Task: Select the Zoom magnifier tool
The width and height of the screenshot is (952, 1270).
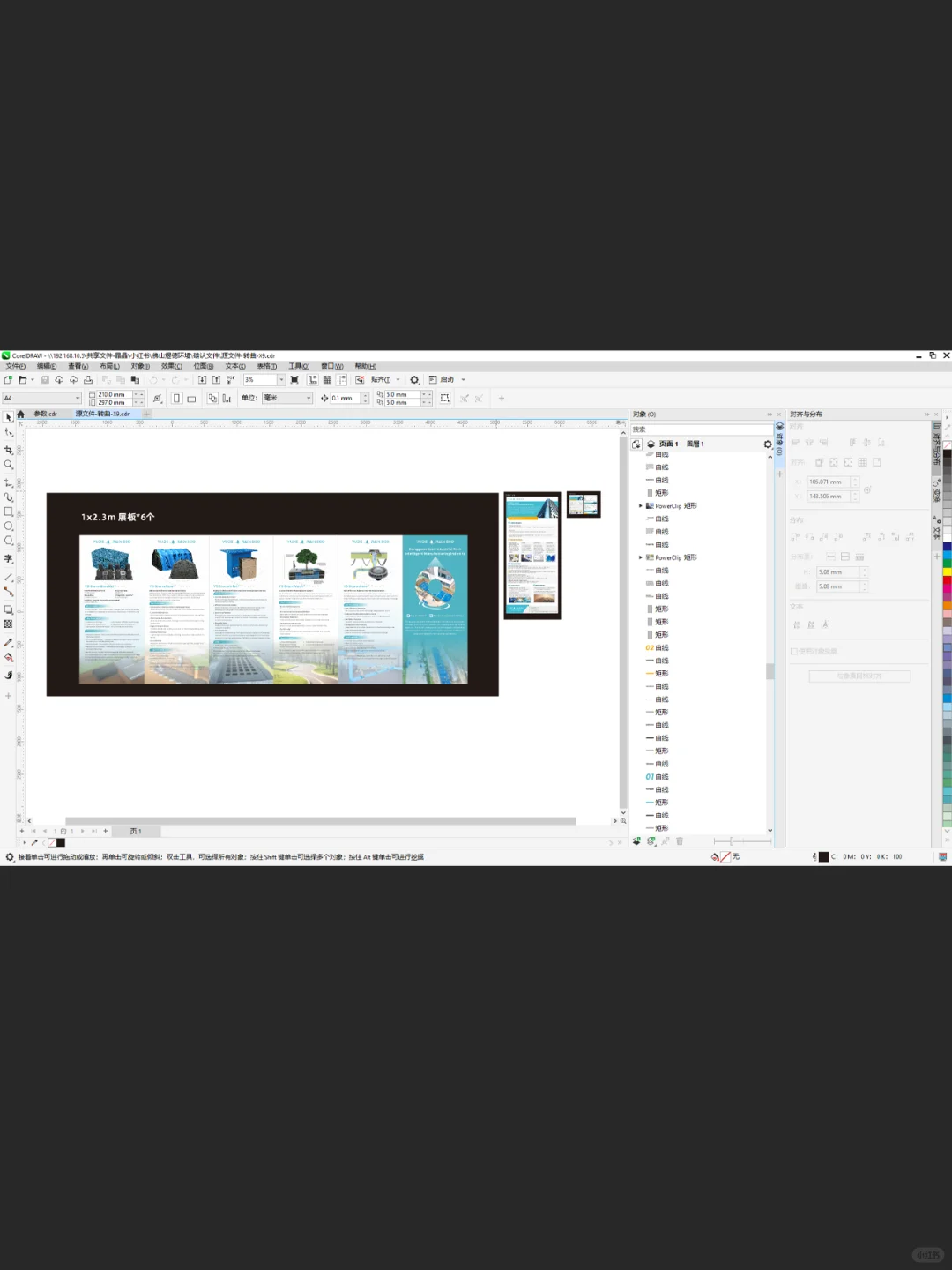Action: pyautogui.click(x=9, y=465)
